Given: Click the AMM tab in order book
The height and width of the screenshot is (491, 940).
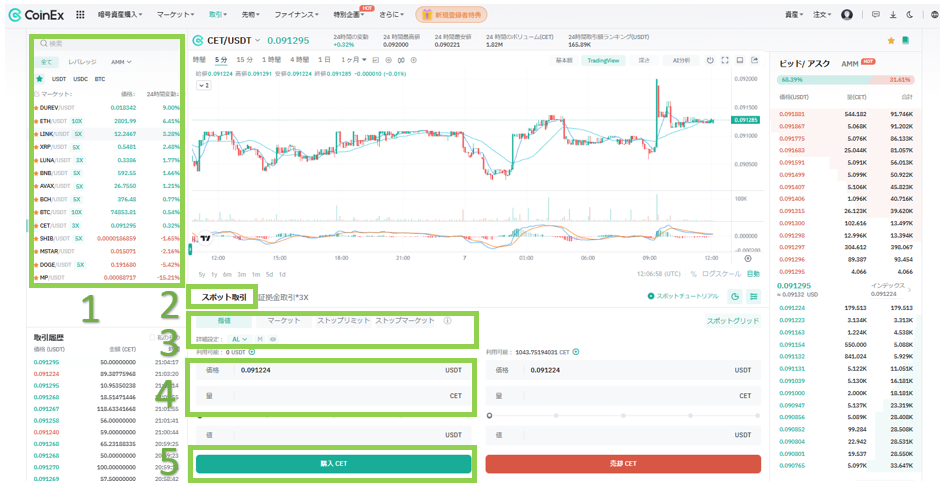Looking at the screenshot, I should (850, 64).
